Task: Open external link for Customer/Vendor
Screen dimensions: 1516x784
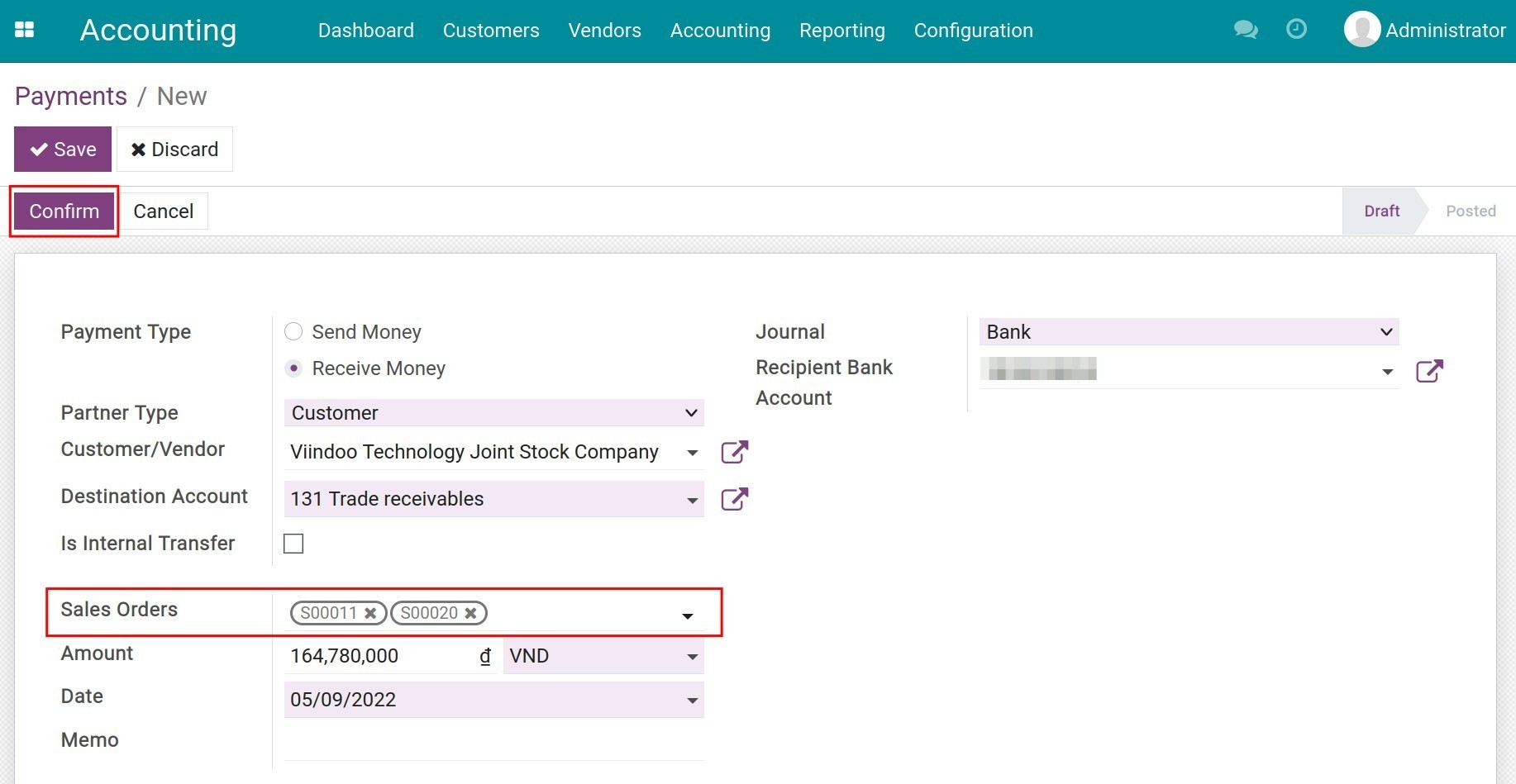Action: click(735, 452)
